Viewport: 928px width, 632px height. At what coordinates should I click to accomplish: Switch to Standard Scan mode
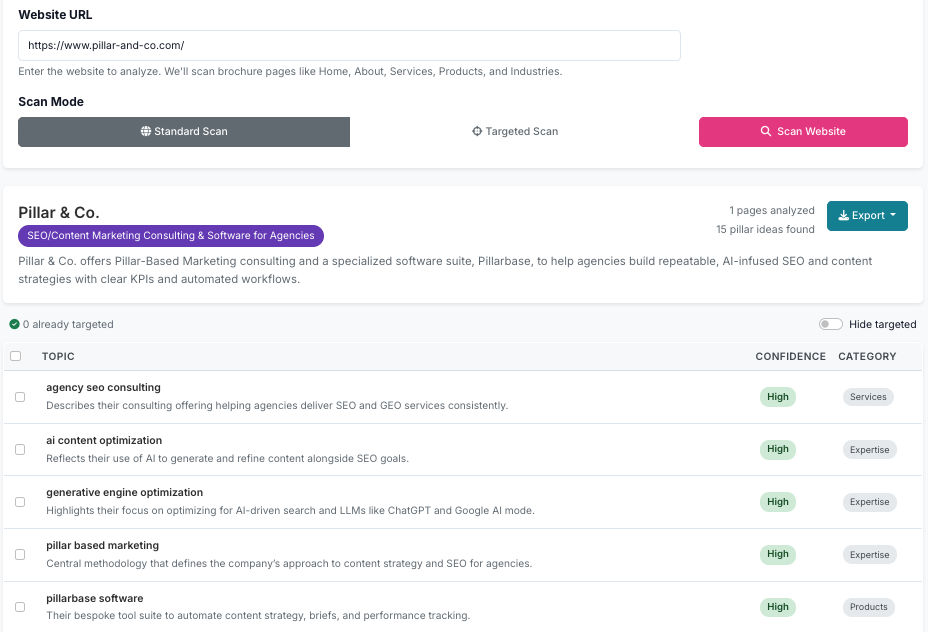[184, 131]
